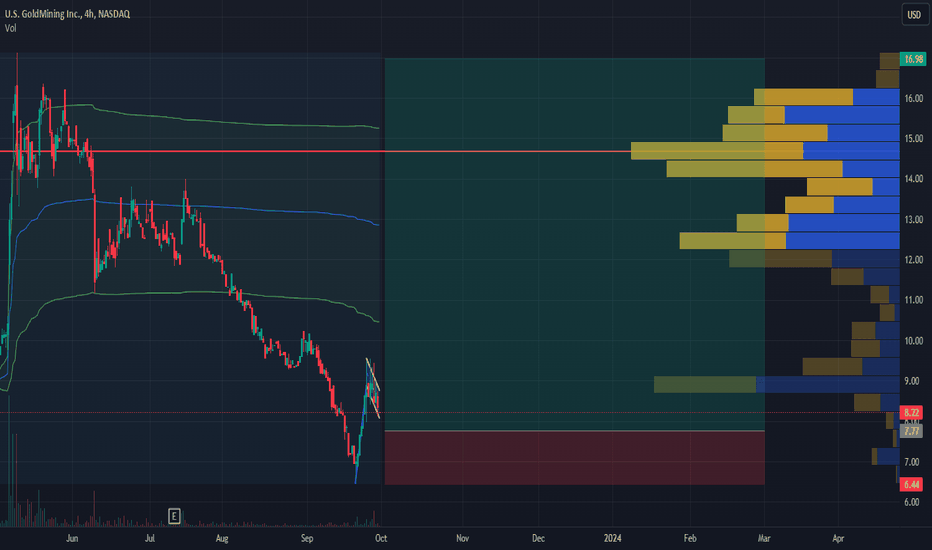This screenshot has width=932, height=550.
Task: Select the green profit target zone
Action: [x=574, y=244]
